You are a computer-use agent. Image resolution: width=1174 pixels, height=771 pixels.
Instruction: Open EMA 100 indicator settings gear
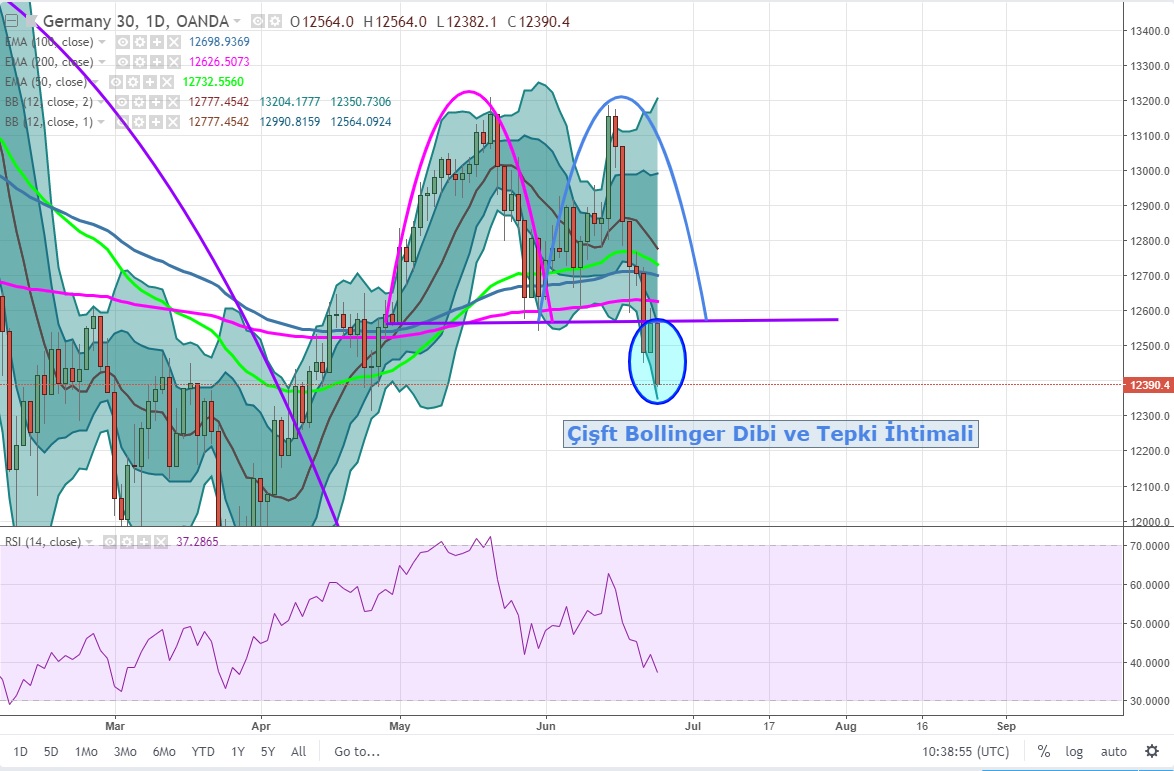140,42
